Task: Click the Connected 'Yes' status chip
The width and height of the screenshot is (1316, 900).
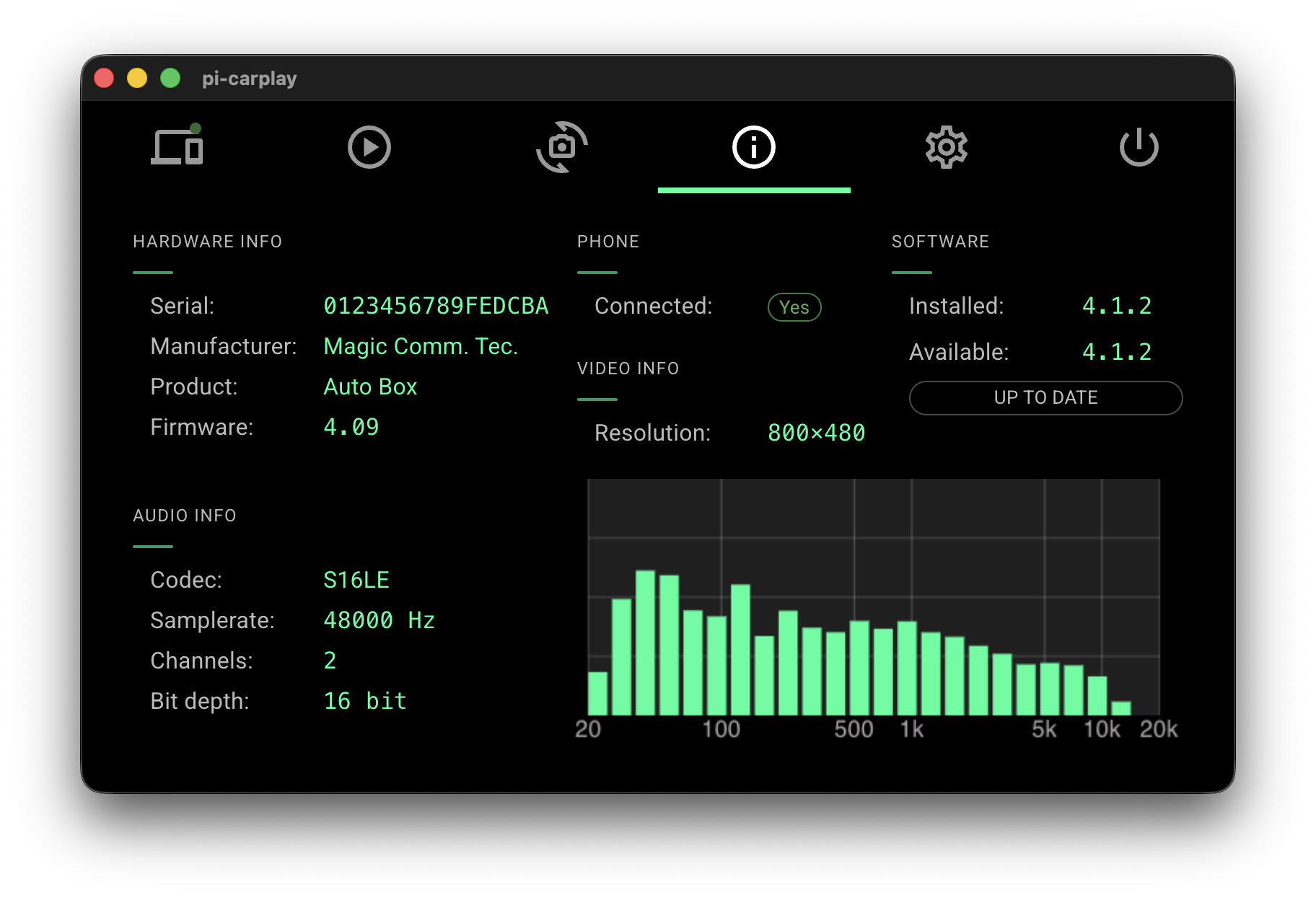Action: pos(794,307)
